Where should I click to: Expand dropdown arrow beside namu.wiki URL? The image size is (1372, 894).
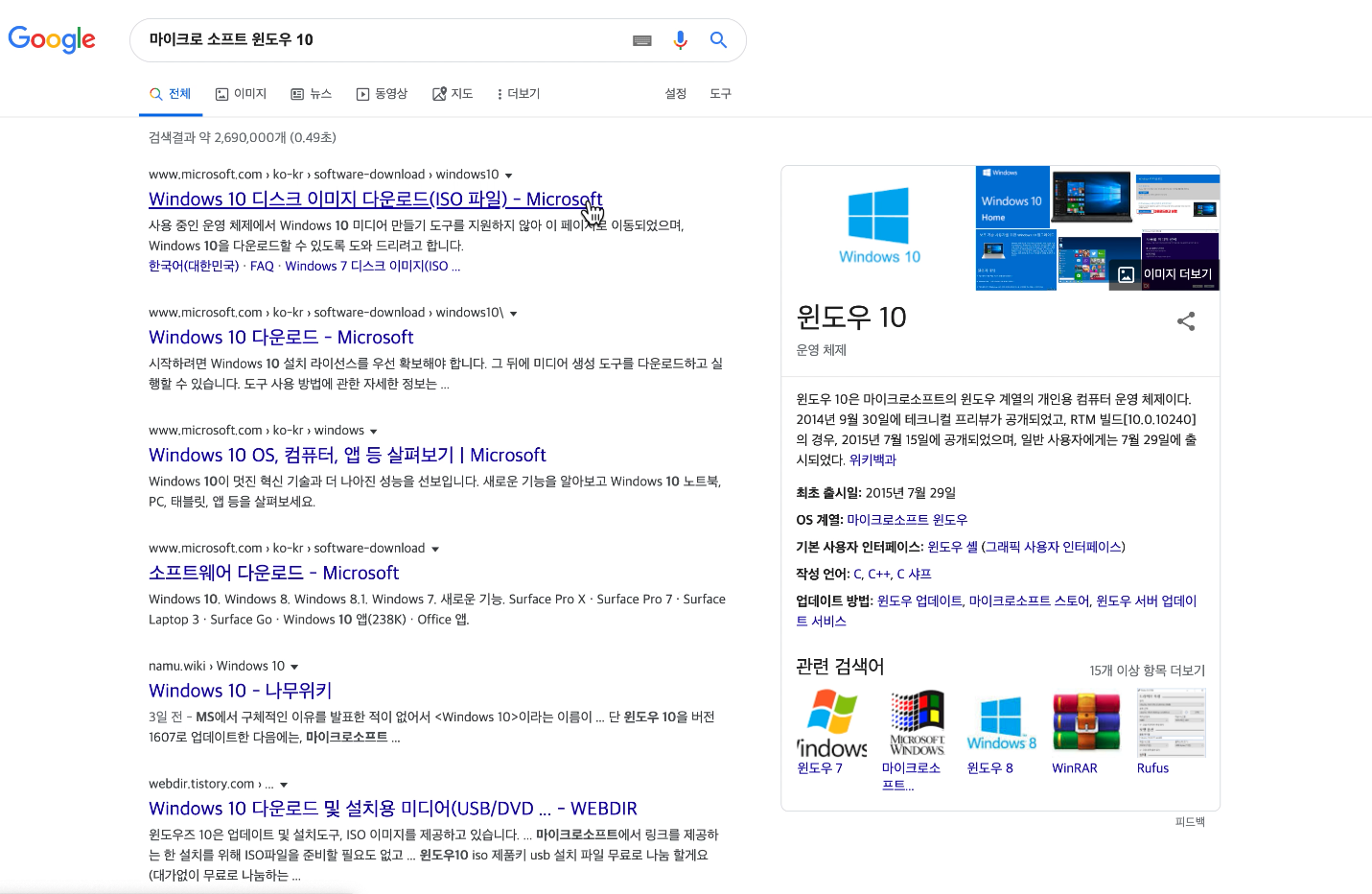coord(294,668)
